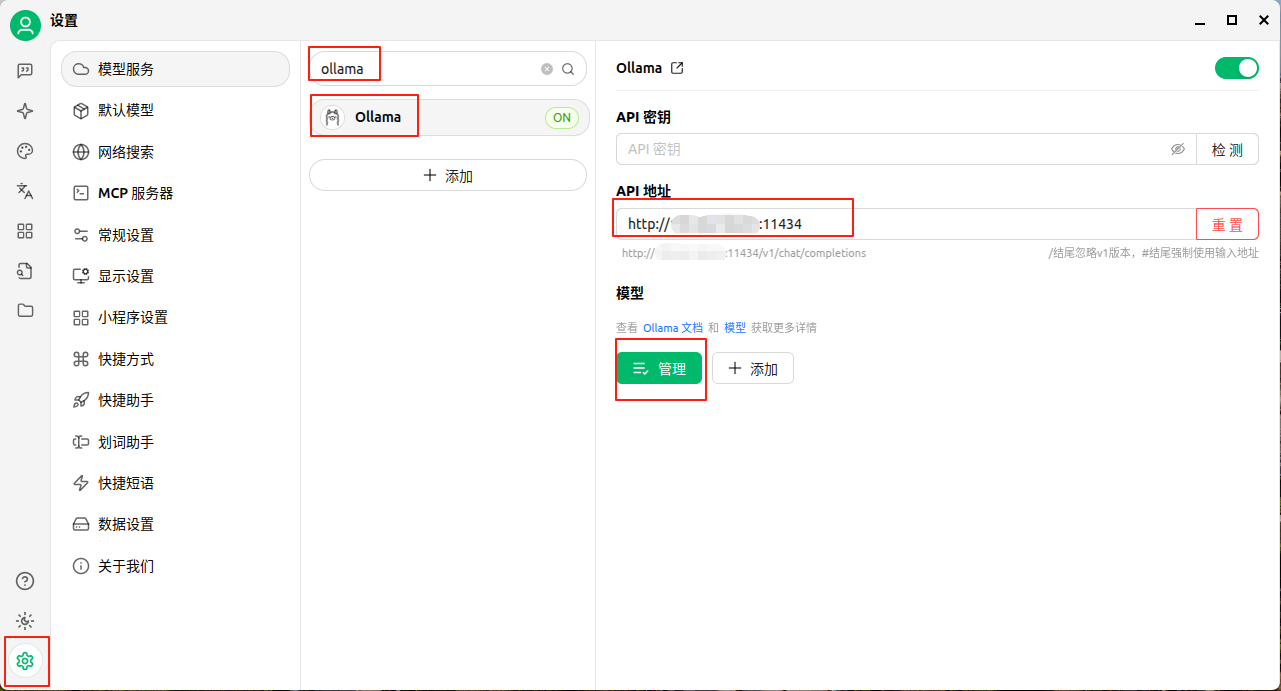Click the user avatar icon
The height and width of the screenshot is (691, 1281).
(x=25, y=25)
